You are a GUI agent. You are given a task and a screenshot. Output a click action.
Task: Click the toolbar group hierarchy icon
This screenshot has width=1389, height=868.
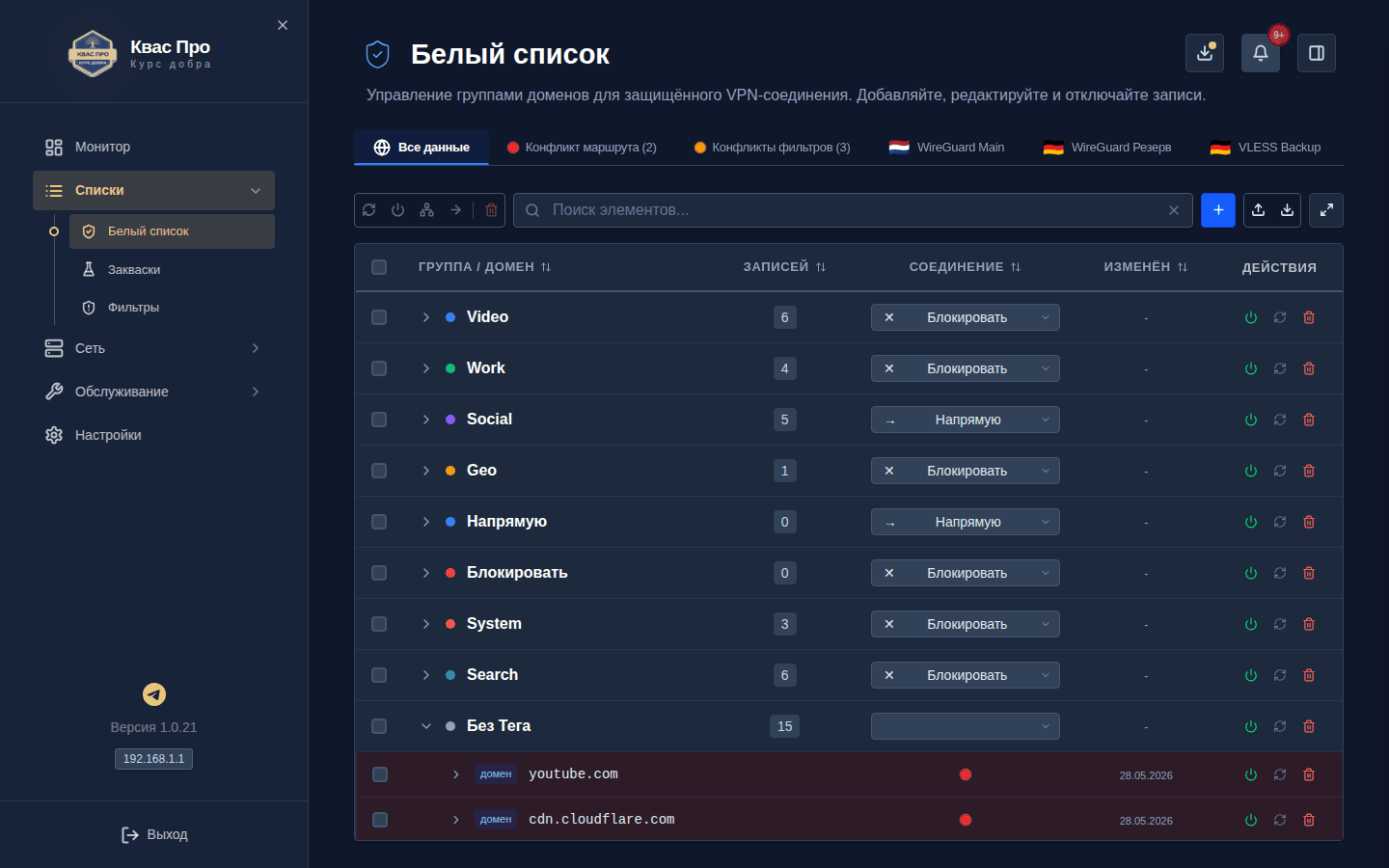pos(426,210)
